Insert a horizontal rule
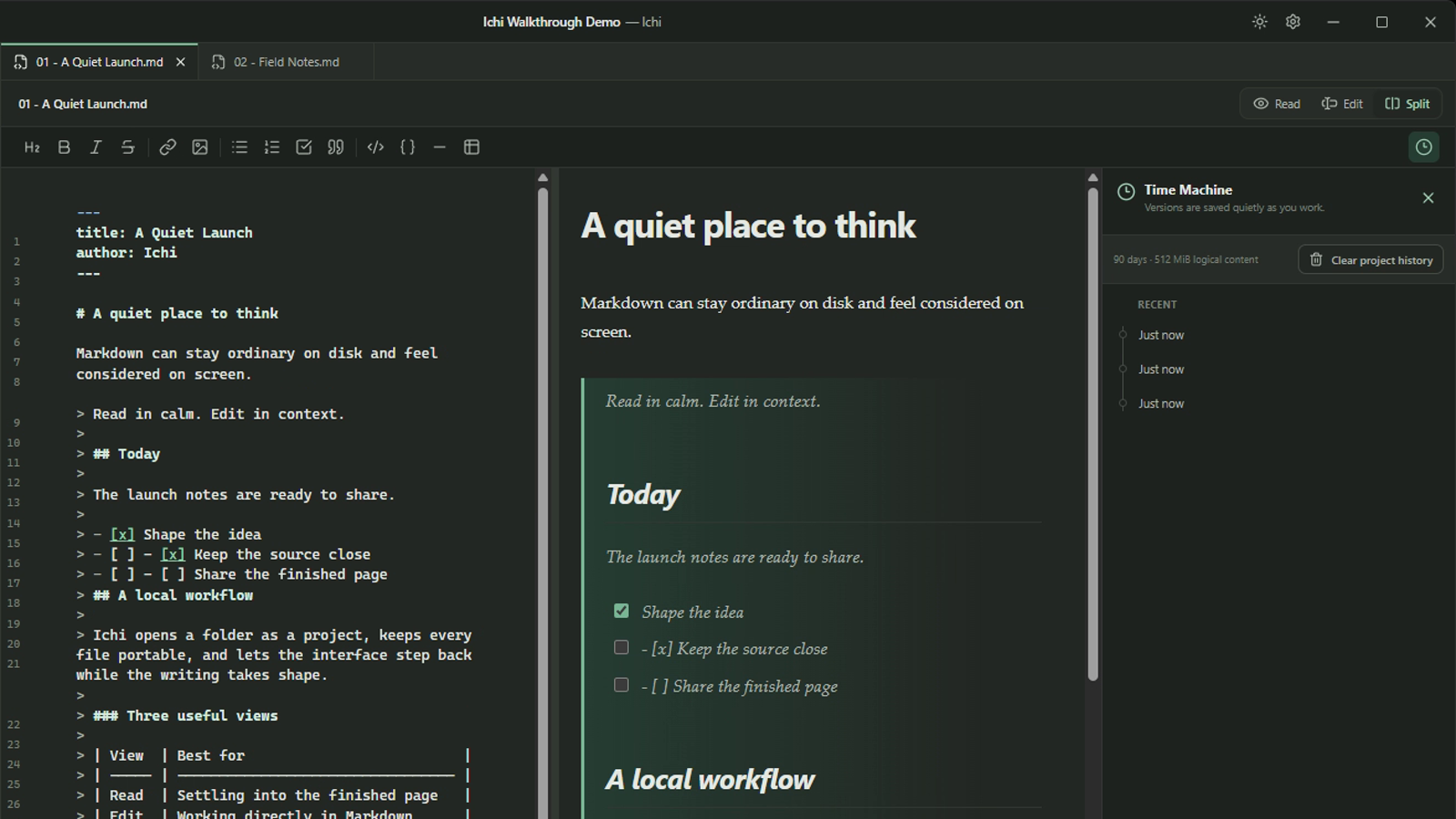1456x819 pixels. pos(440,147)
